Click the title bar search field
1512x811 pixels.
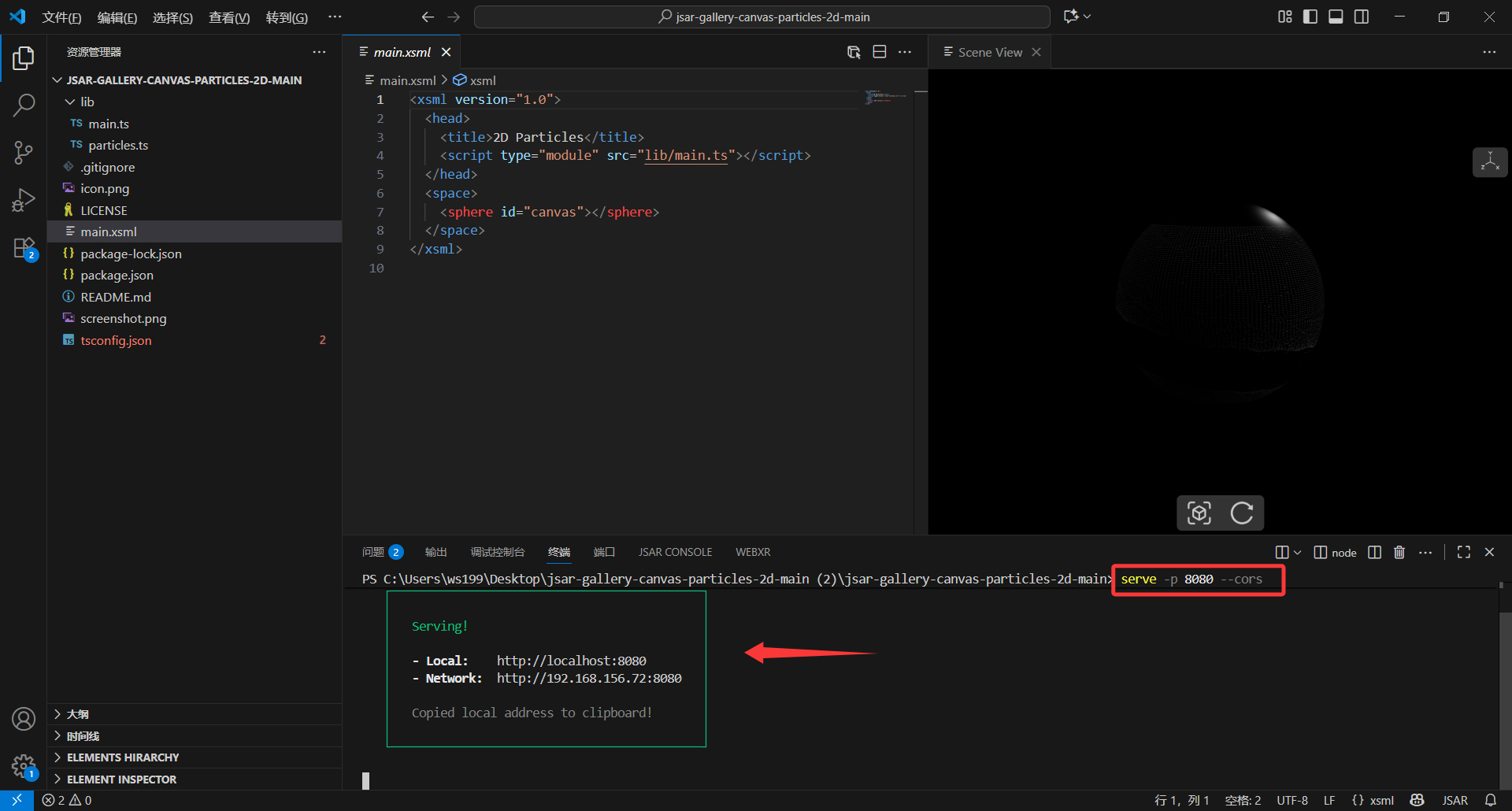coord(762,17)
